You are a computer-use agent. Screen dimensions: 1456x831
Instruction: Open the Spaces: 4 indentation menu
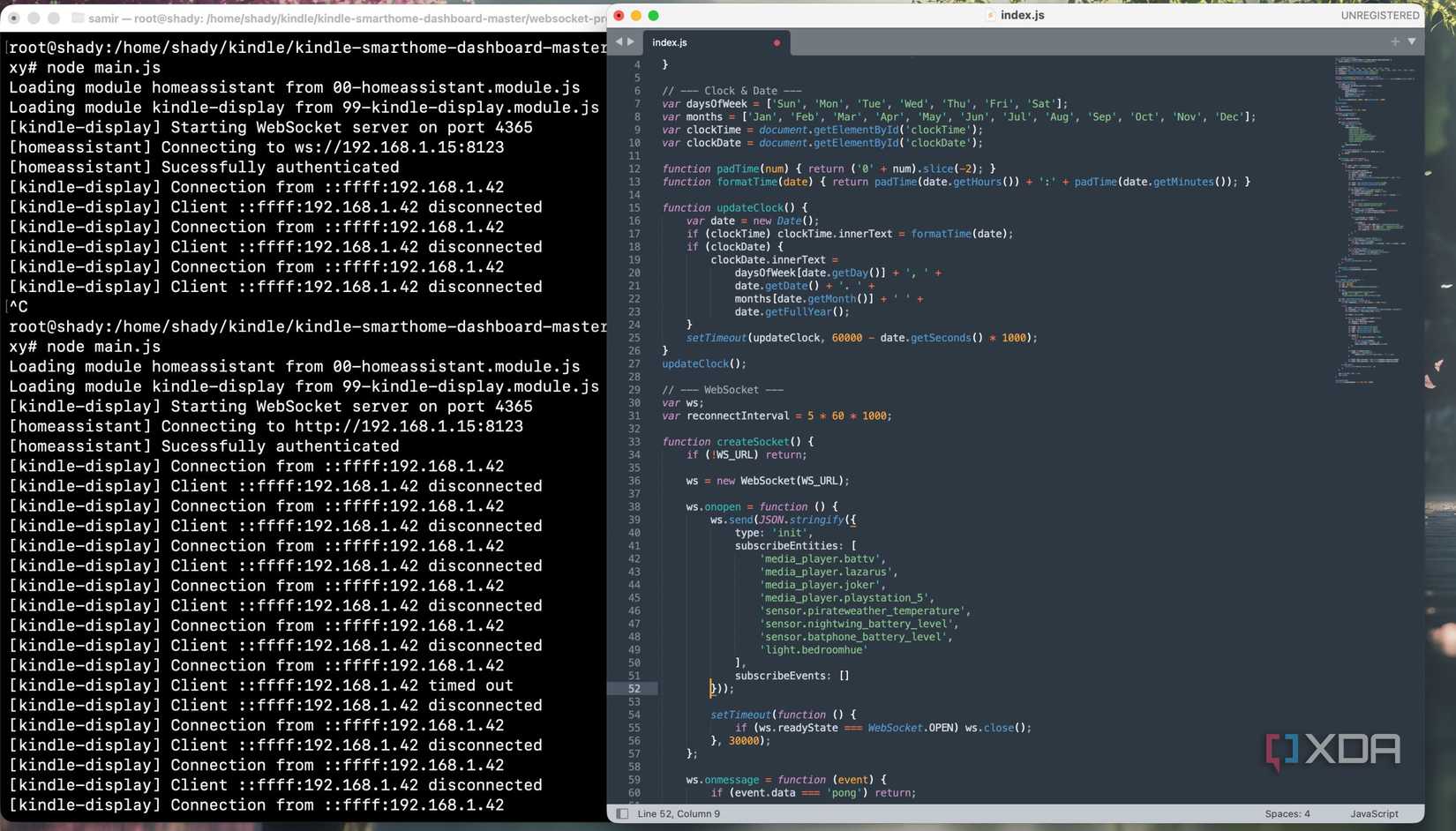point(1287,813)
